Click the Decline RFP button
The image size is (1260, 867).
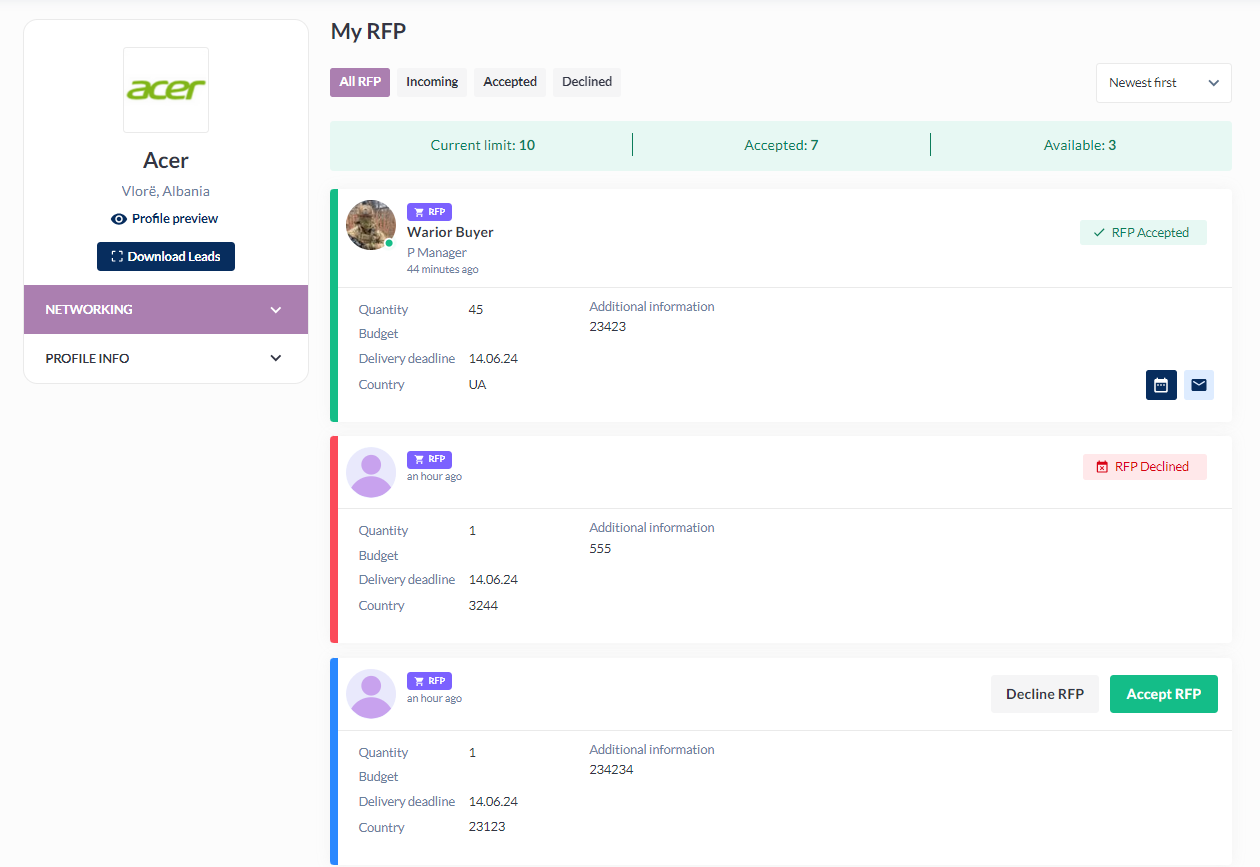click(x=1044, y=694)
